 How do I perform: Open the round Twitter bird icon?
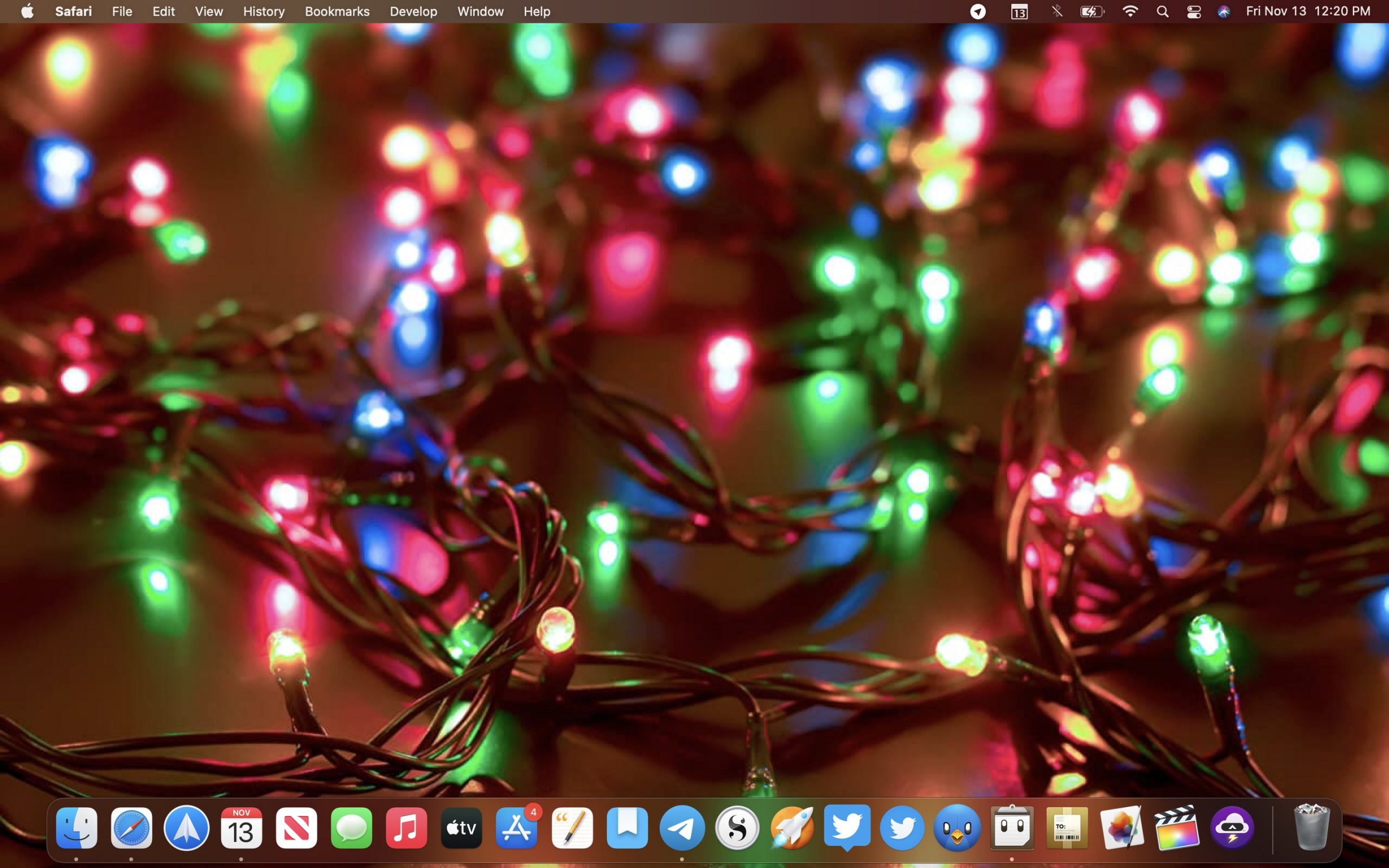pyautogui.click(x=902, y=828)
